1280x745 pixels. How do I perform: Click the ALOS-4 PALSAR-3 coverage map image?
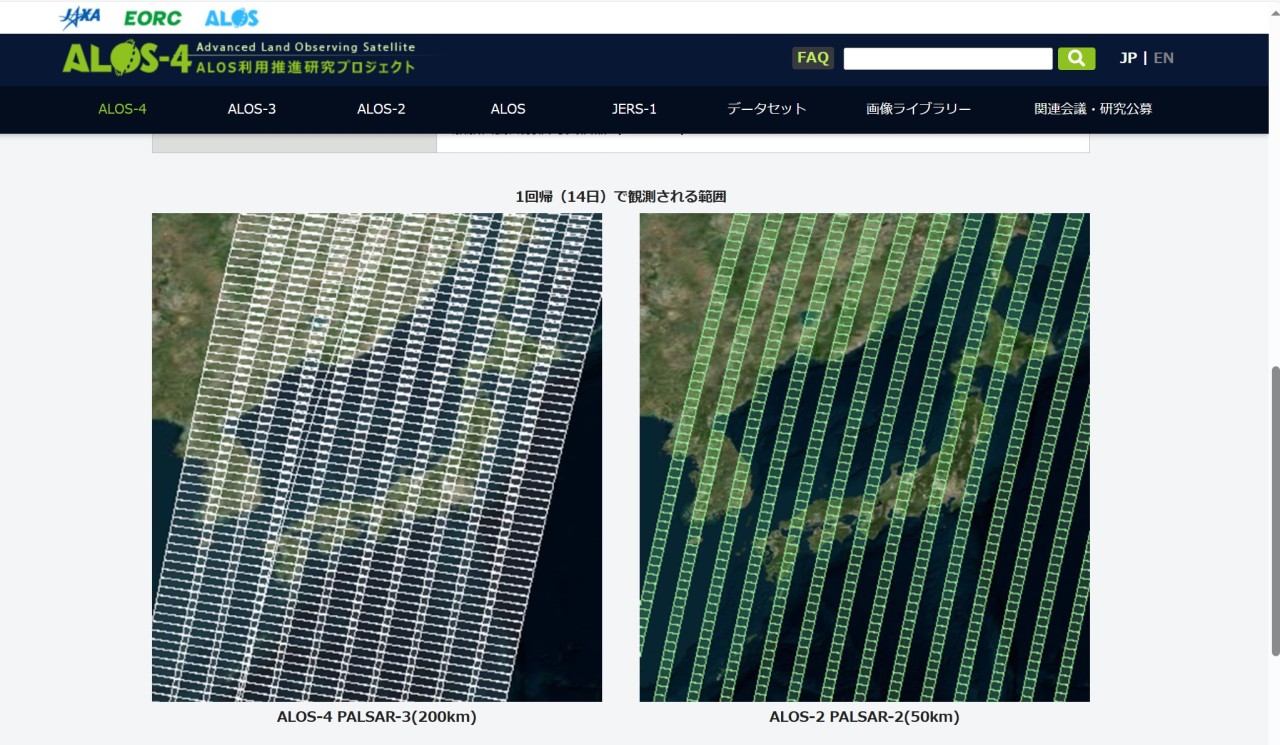point(377,457)
